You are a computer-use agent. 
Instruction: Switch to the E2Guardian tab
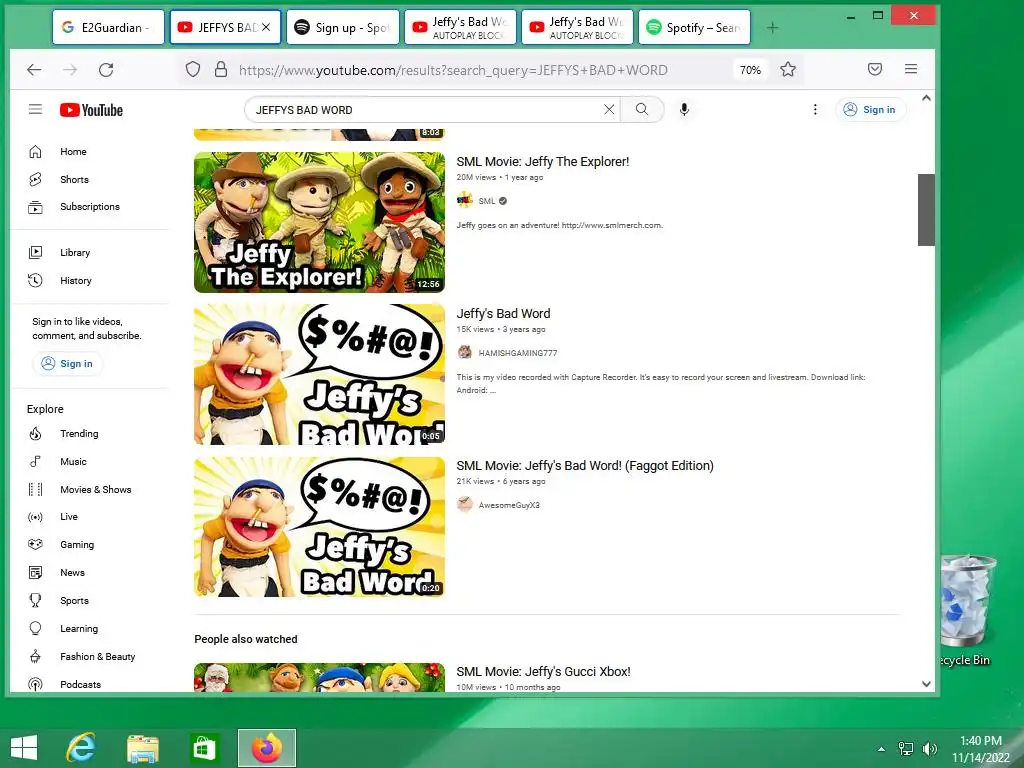[108, 27]
